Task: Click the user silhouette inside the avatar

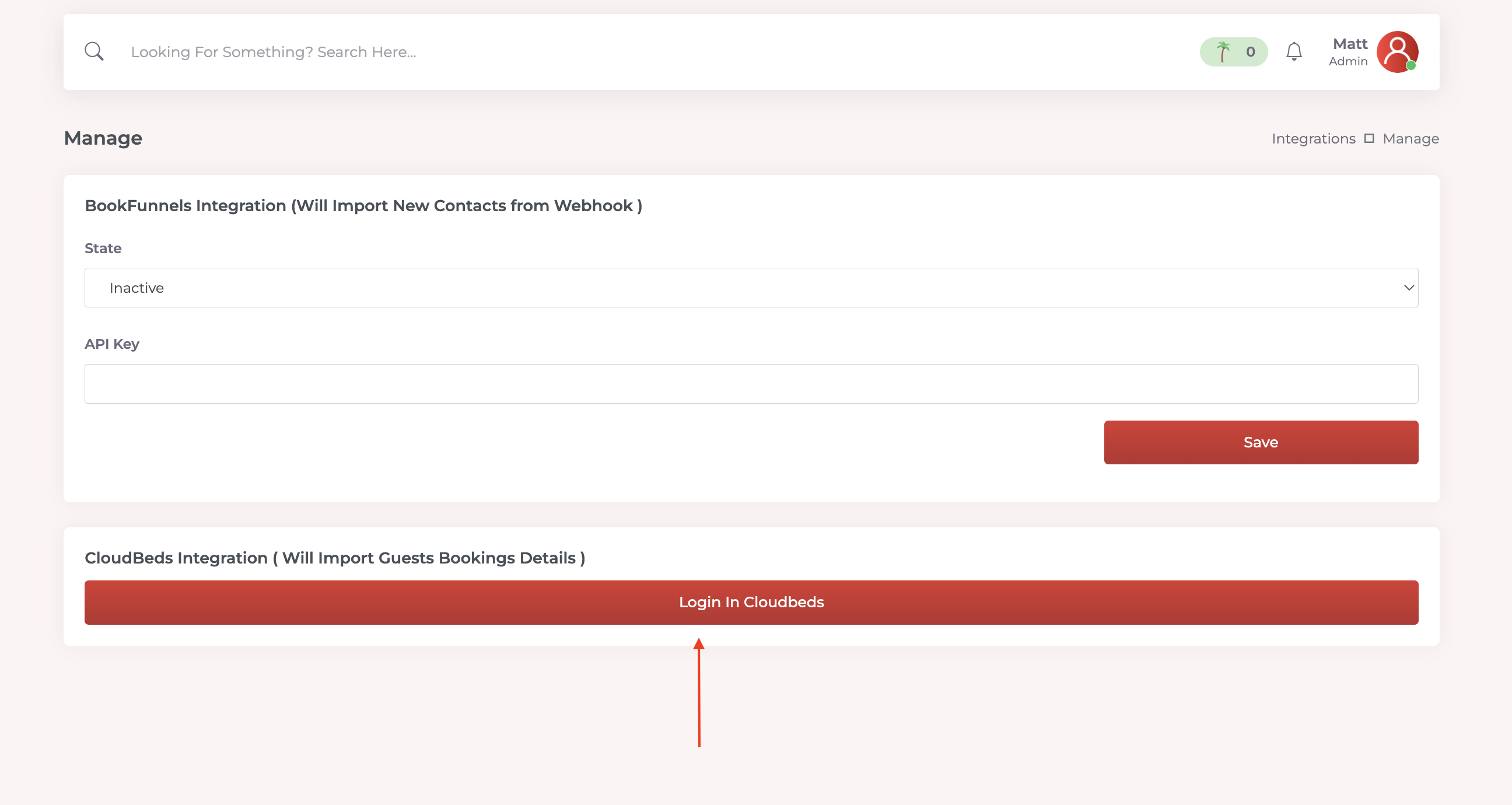Action: pyautogui.click(x=1399, y=52)
